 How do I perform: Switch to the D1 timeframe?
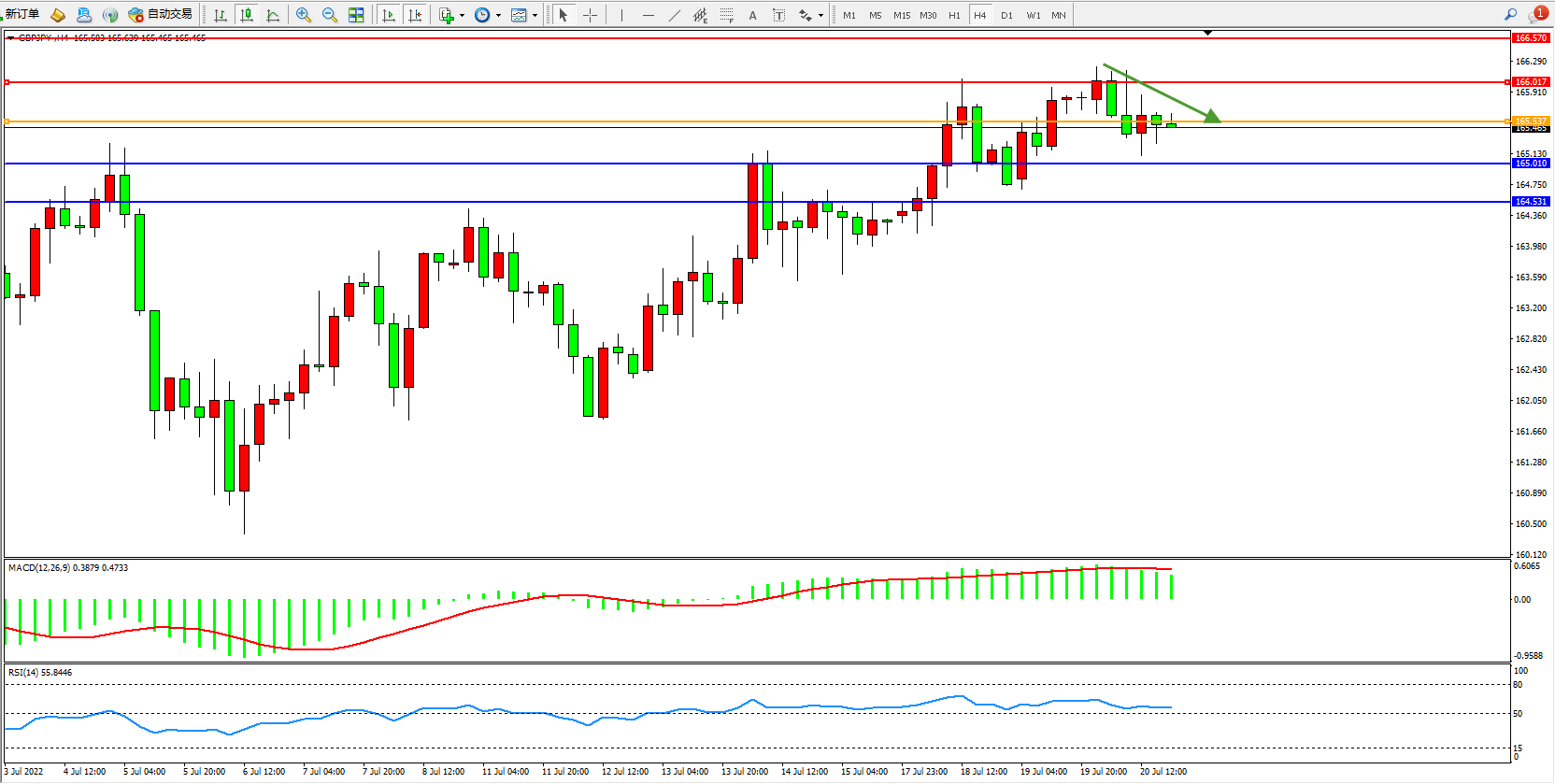tap(1006, 15)
